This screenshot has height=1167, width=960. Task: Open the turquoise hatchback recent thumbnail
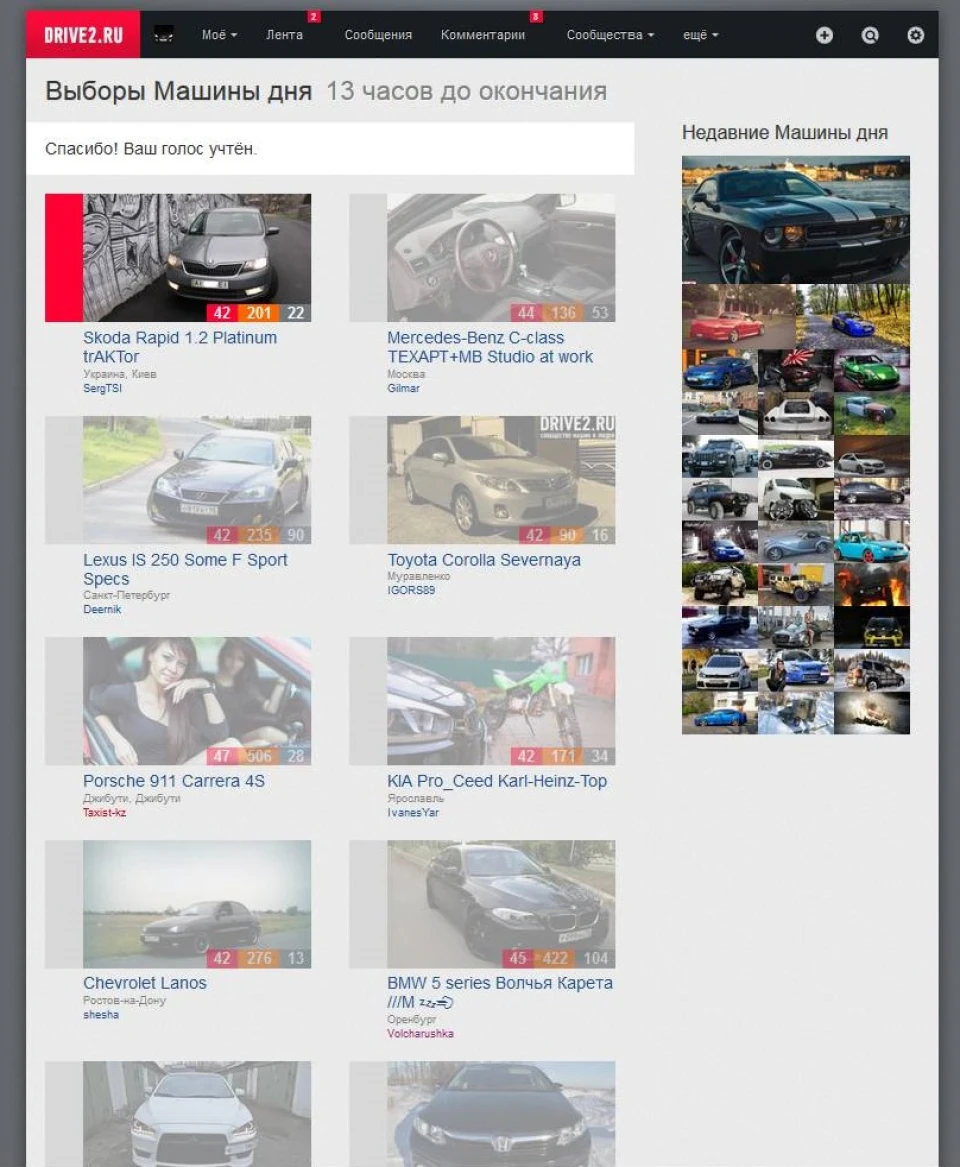(871, 541)
